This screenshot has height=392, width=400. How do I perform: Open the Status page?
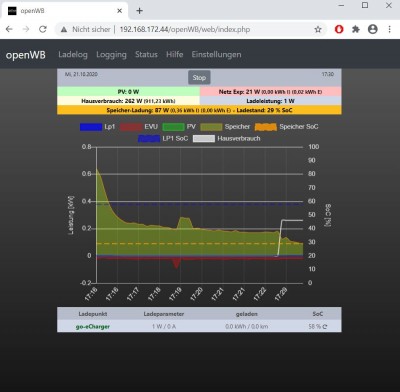pyautogui.click(x=146, y=55)
